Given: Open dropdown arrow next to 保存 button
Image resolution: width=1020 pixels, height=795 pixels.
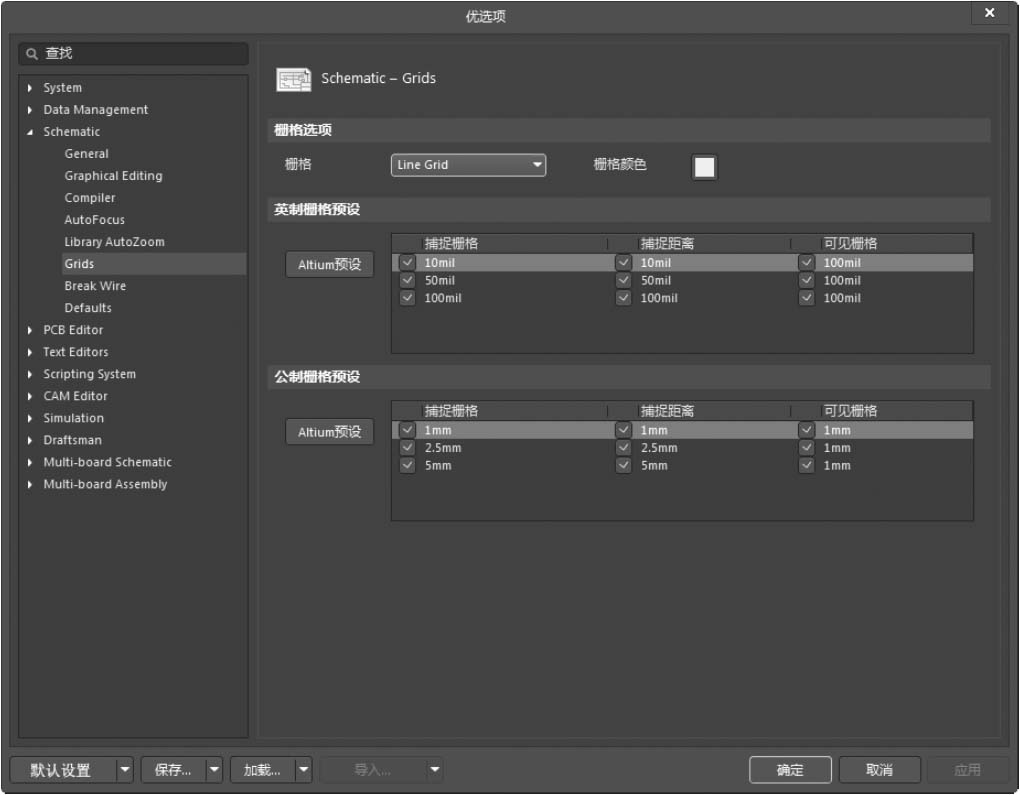Looking at the screenshot, I should 214,770.
